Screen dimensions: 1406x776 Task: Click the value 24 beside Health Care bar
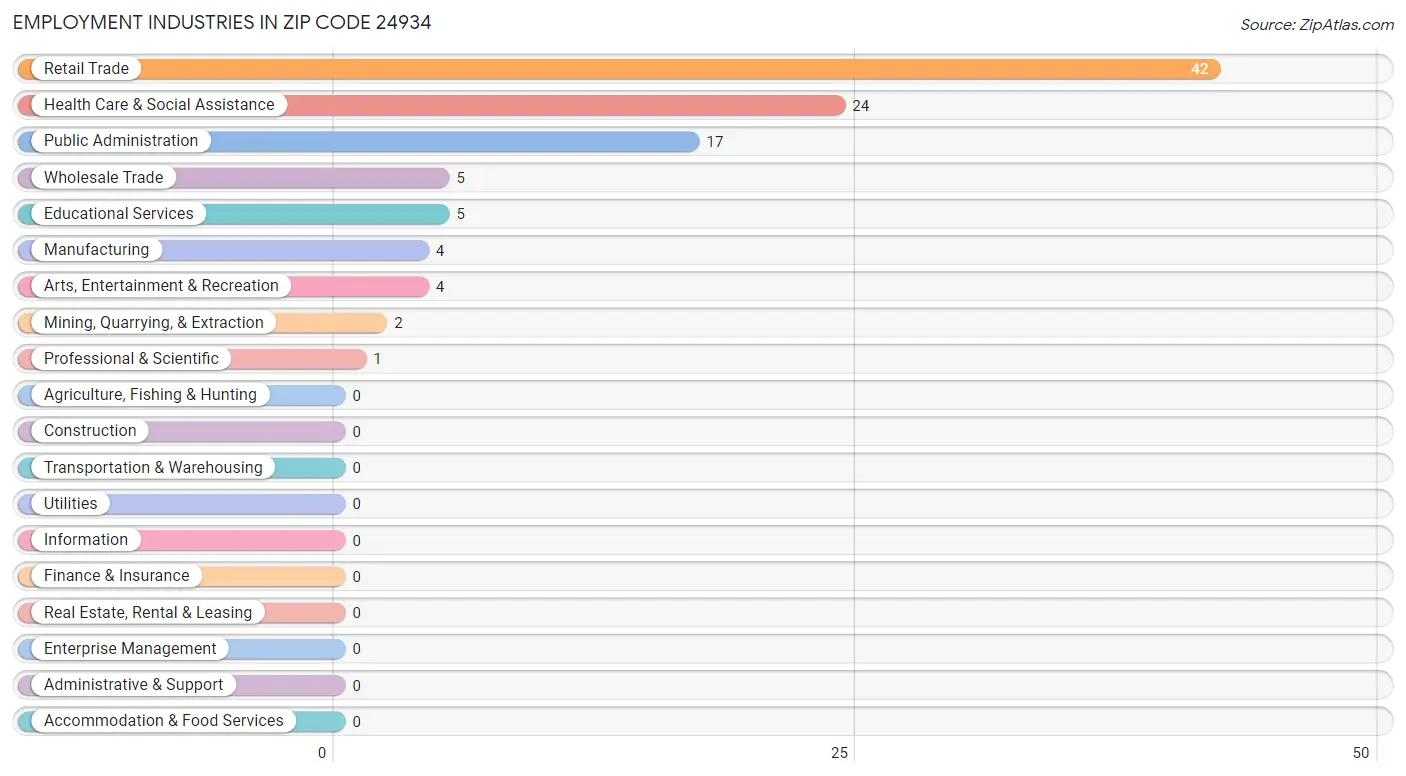[x=861, y=105]
